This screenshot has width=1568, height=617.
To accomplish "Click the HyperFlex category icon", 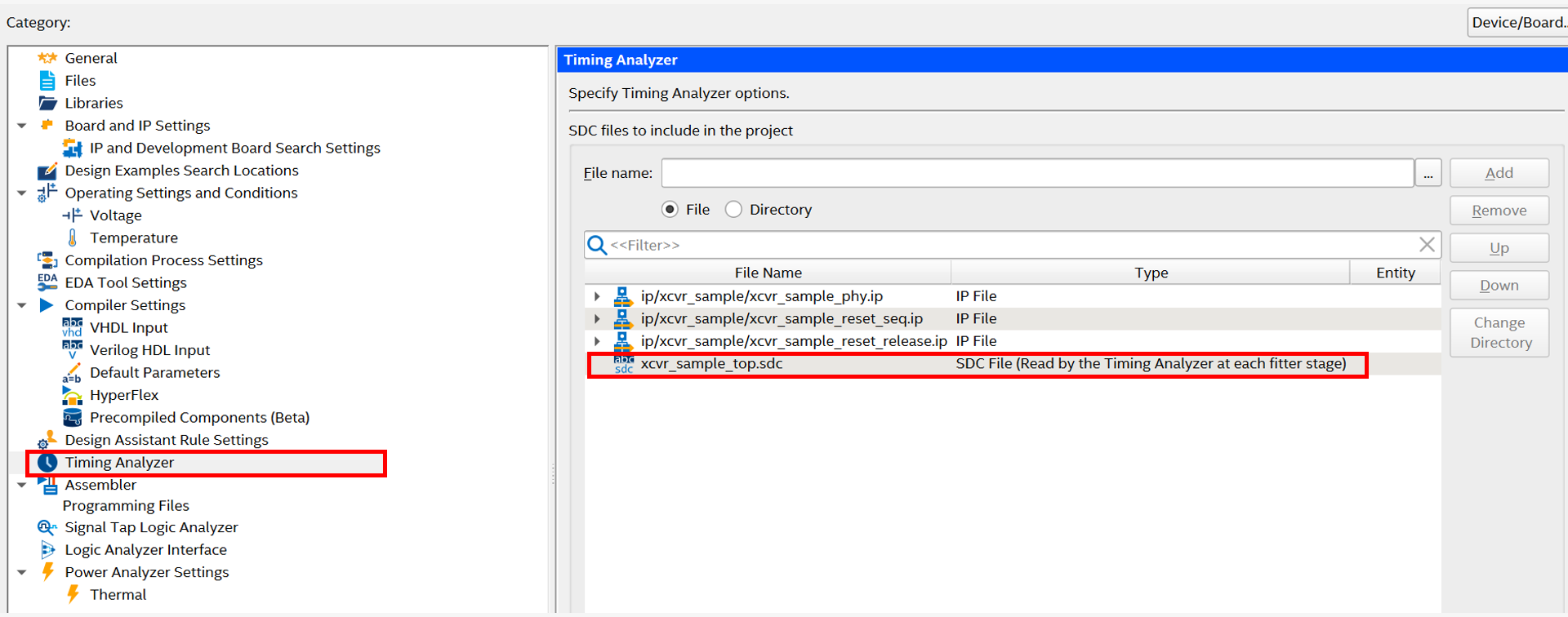I will click(72, 396).
